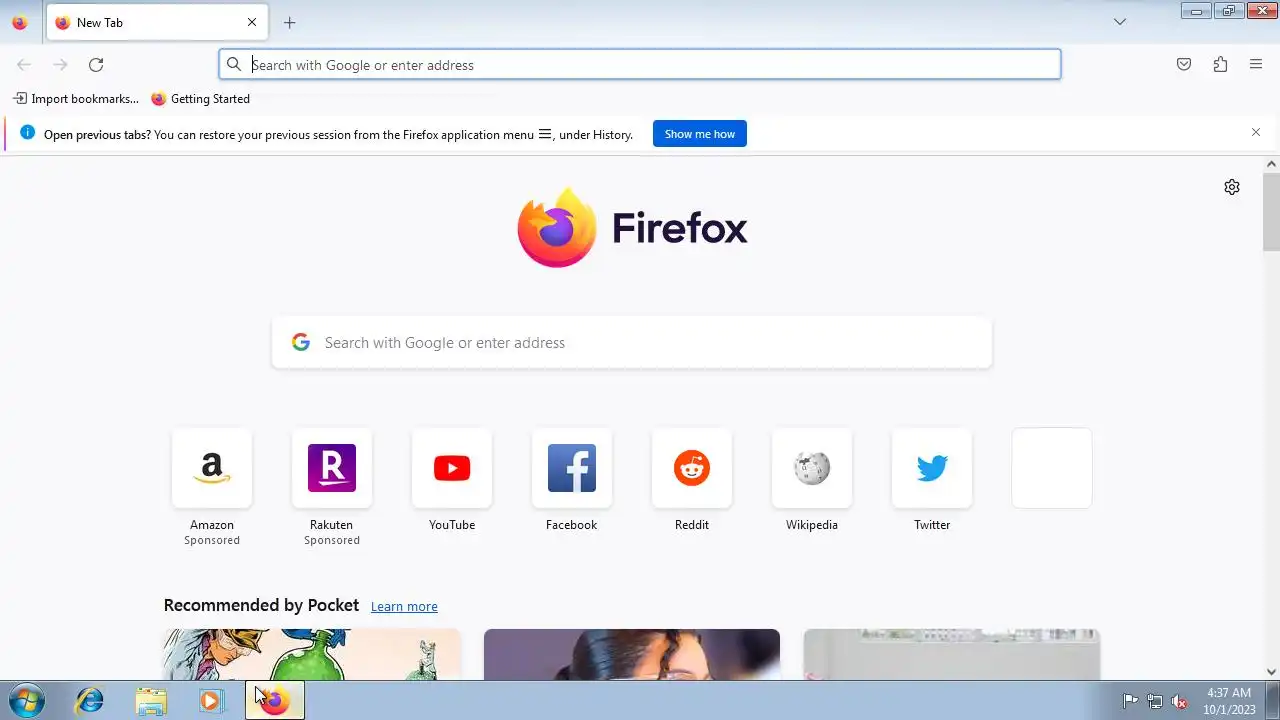
Task: Click the empty shortcut tile placeholder
Action: point(1052,468)
